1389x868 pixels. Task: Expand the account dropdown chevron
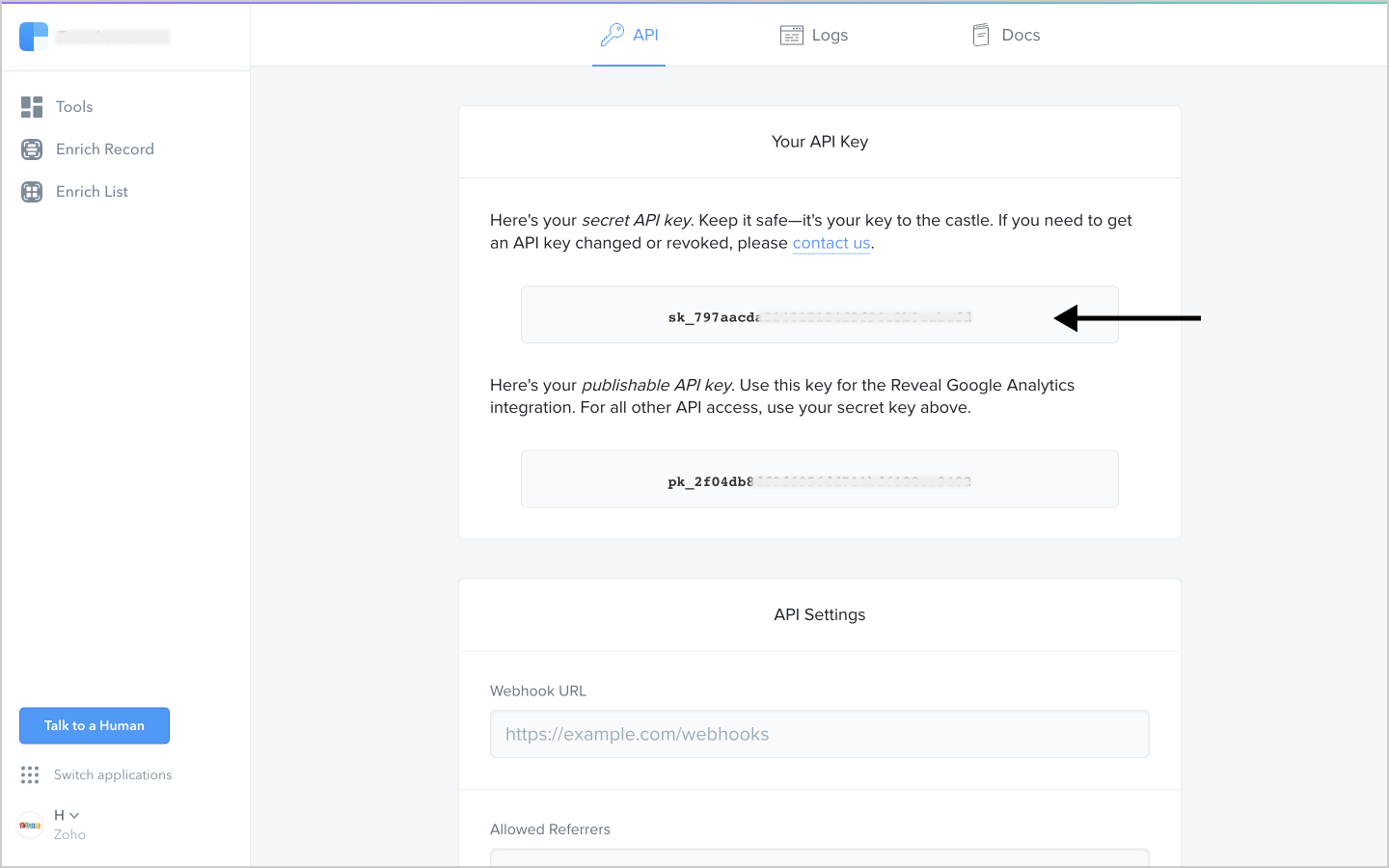[x=74, y=816]
